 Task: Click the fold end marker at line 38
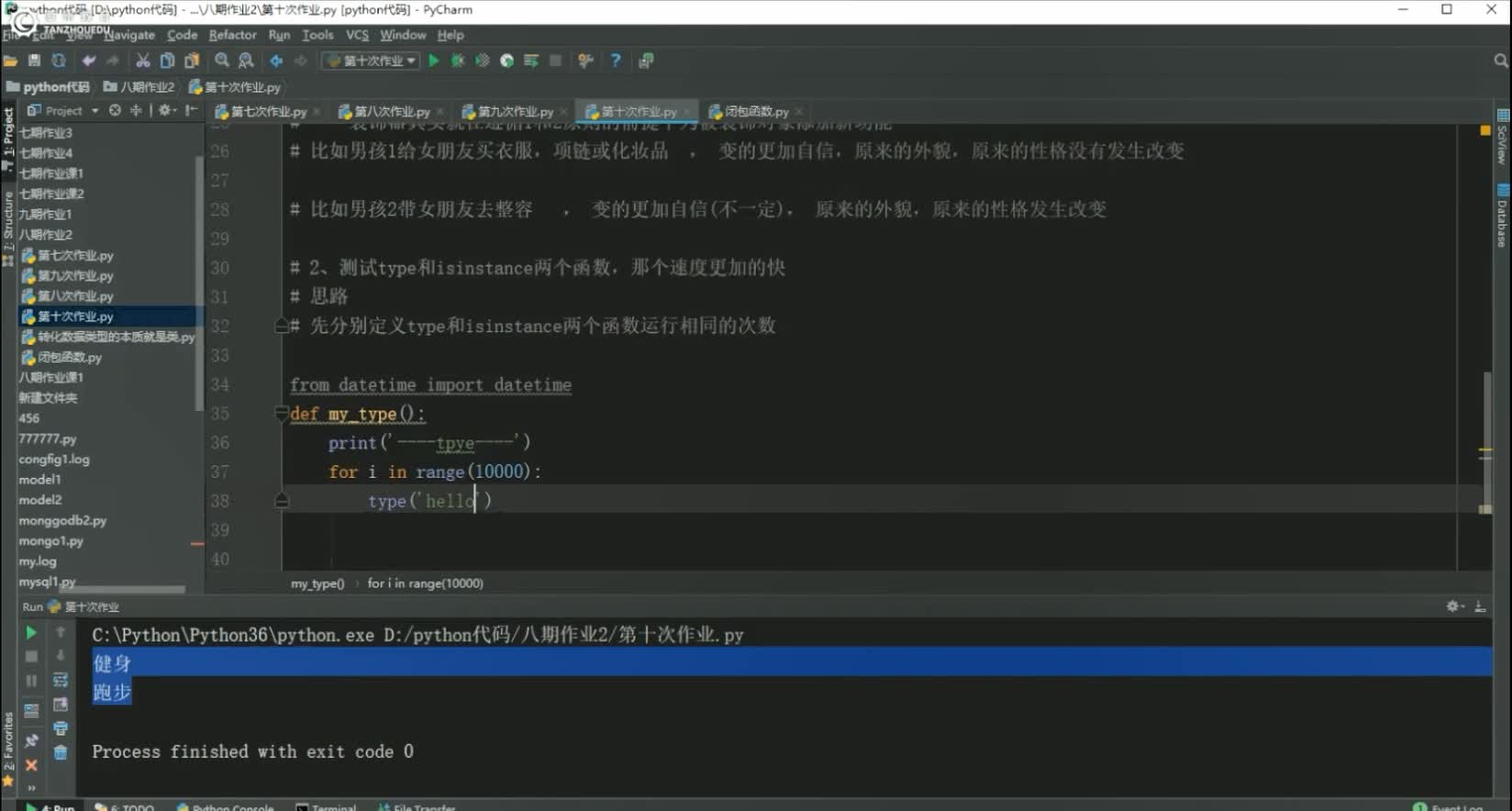coord(282,501)
